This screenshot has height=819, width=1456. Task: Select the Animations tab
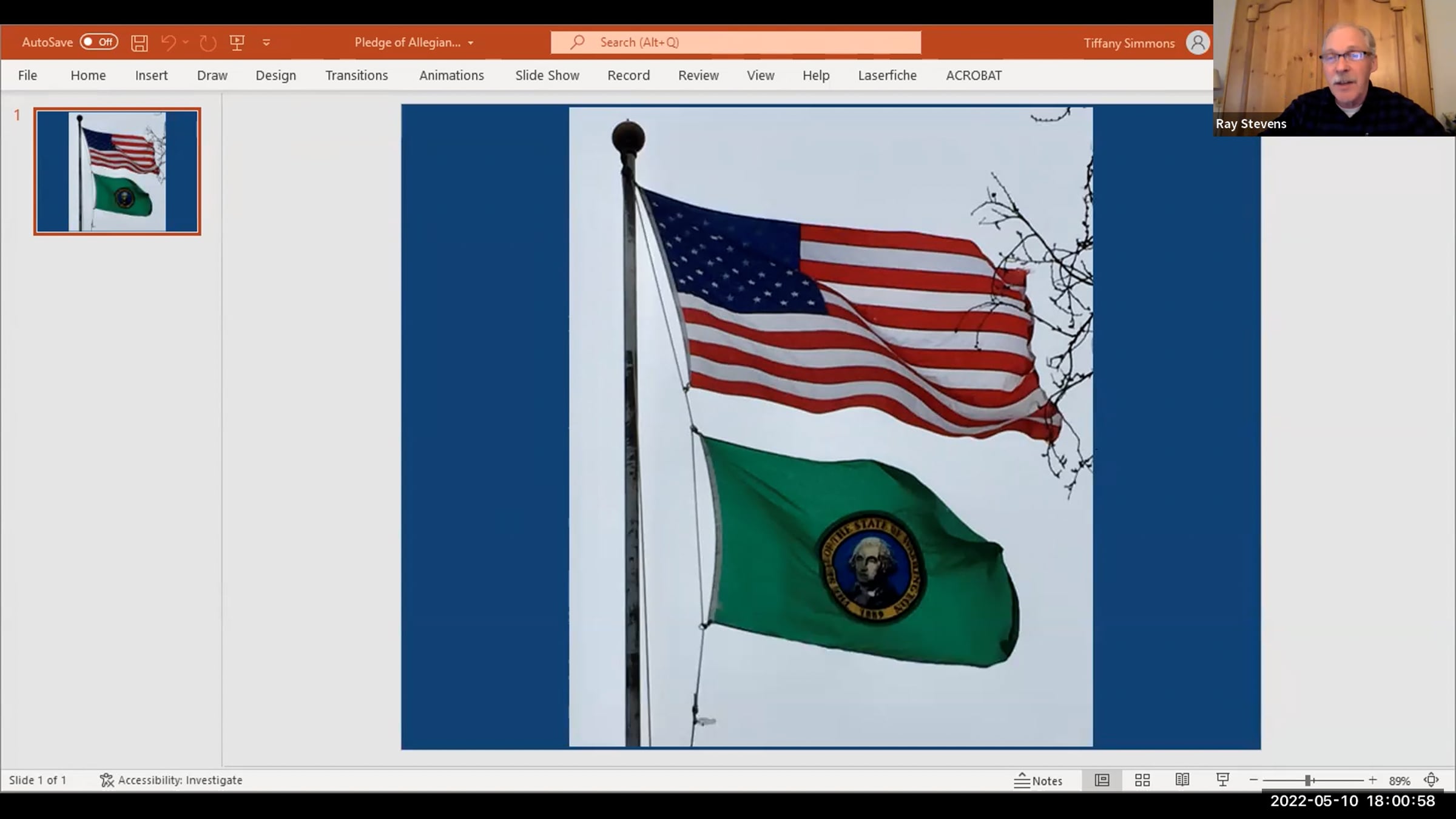[451, 75]
